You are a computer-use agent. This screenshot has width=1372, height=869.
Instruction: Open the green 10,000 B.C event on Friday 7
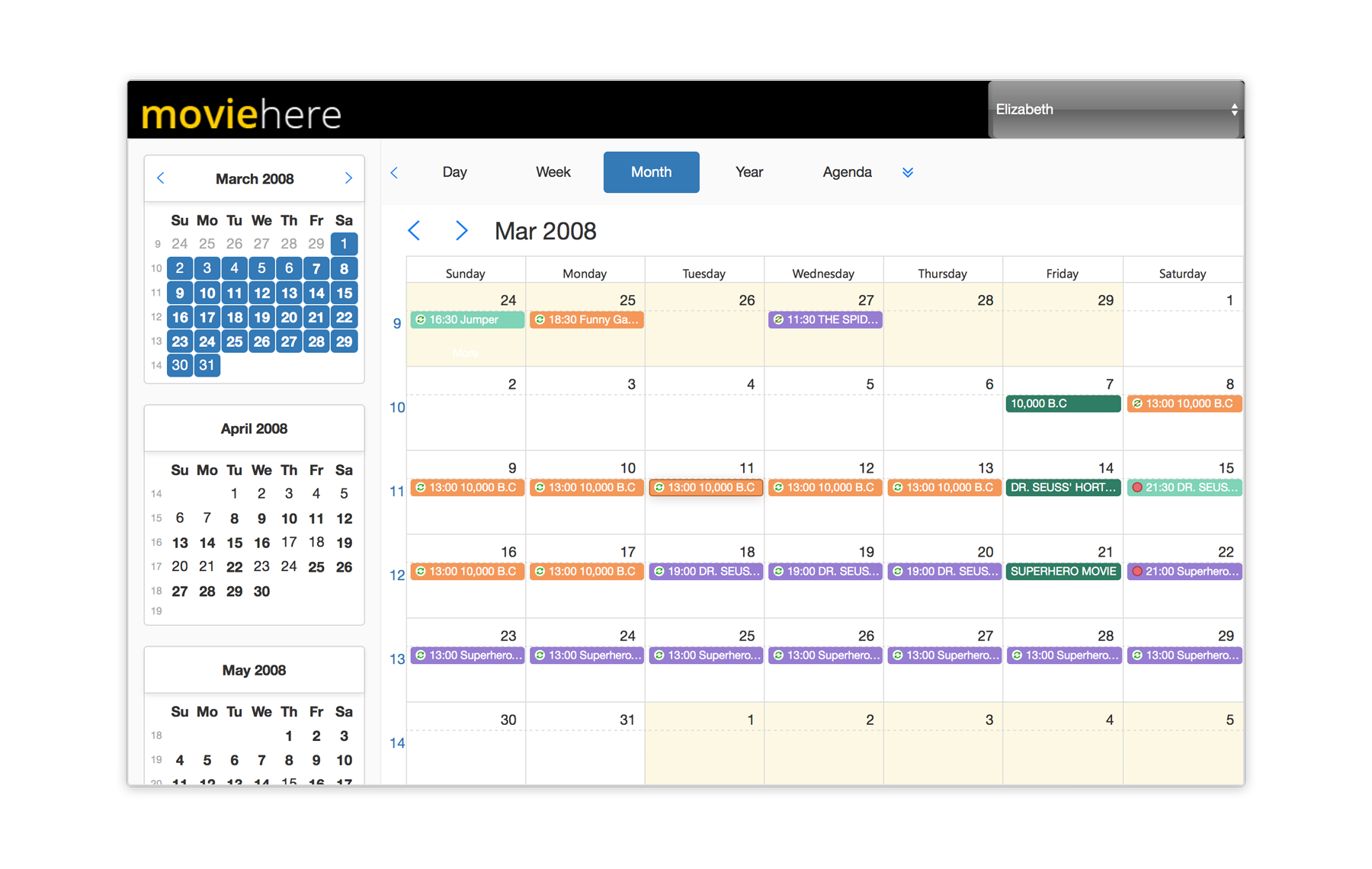pos(1063,404)
